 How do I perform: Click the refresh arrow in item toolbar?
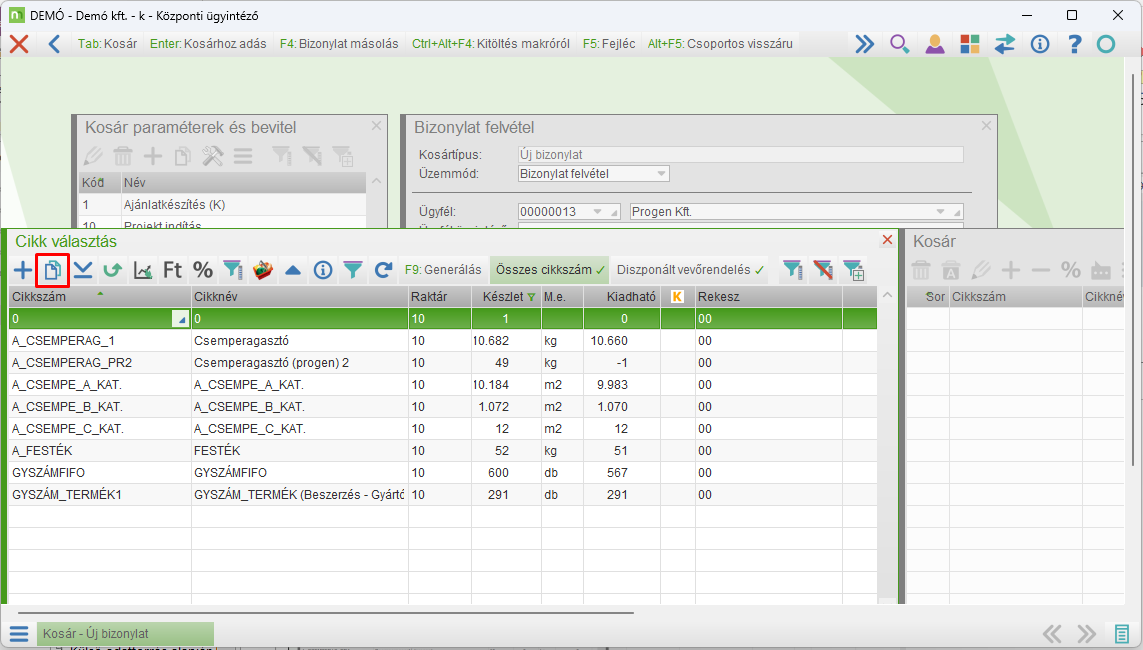pos(383,270)
